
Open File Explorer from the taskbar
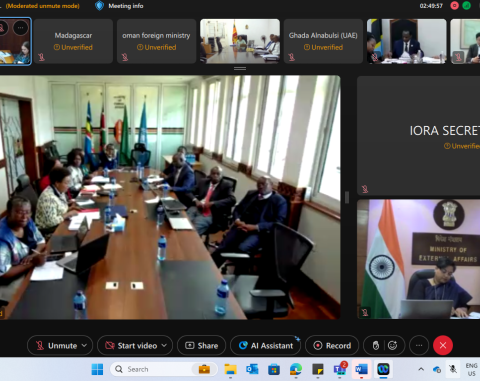(x=230, y=369)
